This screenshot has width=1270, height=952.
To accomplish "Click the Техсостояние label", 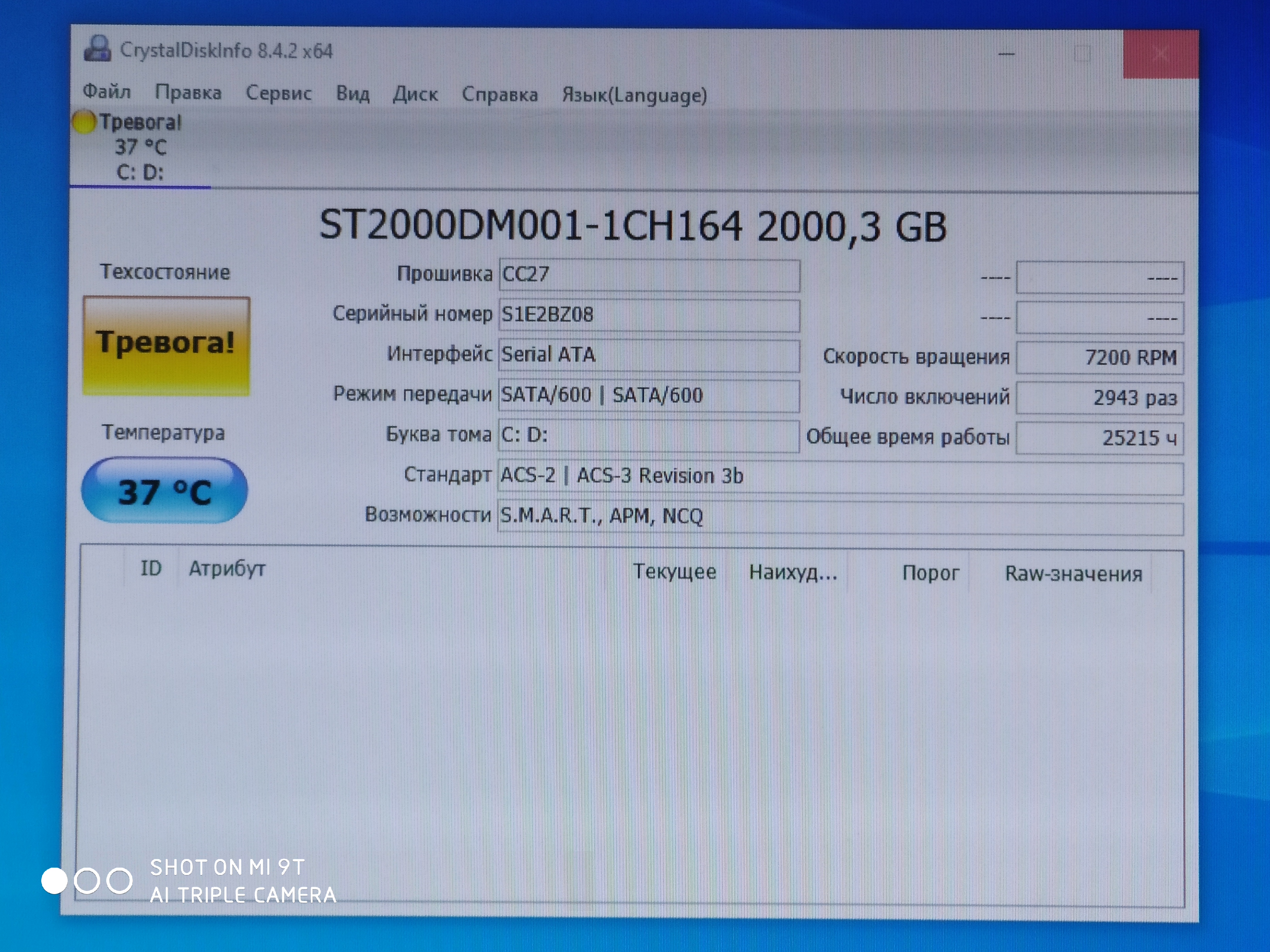I will coord(165,272).
